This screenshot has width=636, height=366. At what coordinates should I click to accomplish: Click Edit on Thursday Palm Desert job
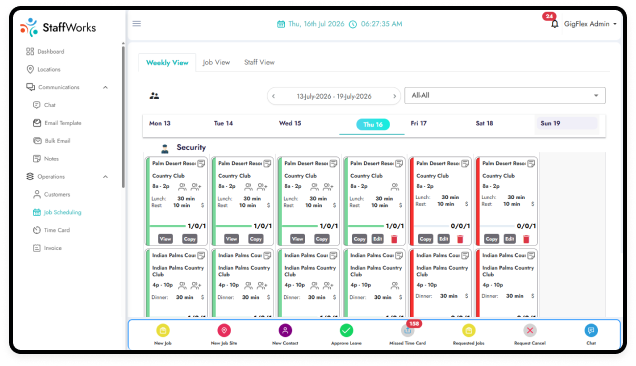[x=378, y=239]
